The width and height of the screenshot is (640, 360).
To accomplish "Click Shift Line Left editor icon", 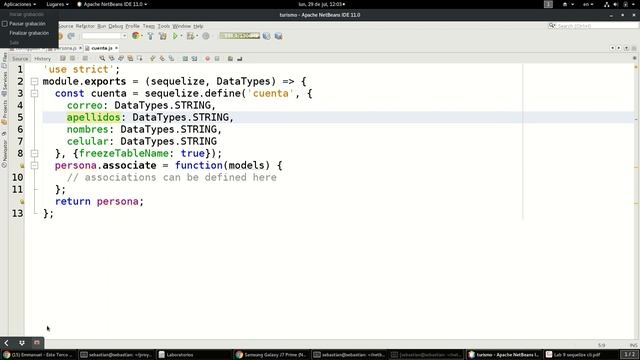I will point(185,59).
